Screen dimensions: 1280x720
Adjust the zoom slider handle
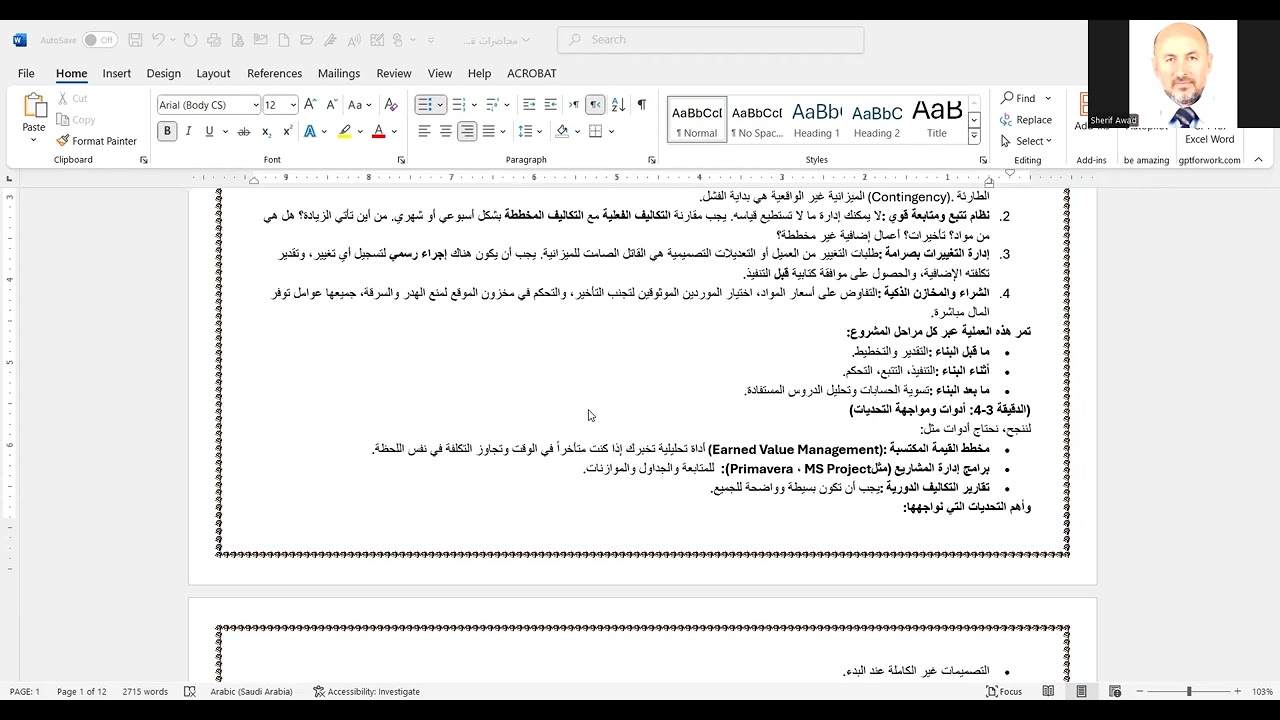point(1189,692)
